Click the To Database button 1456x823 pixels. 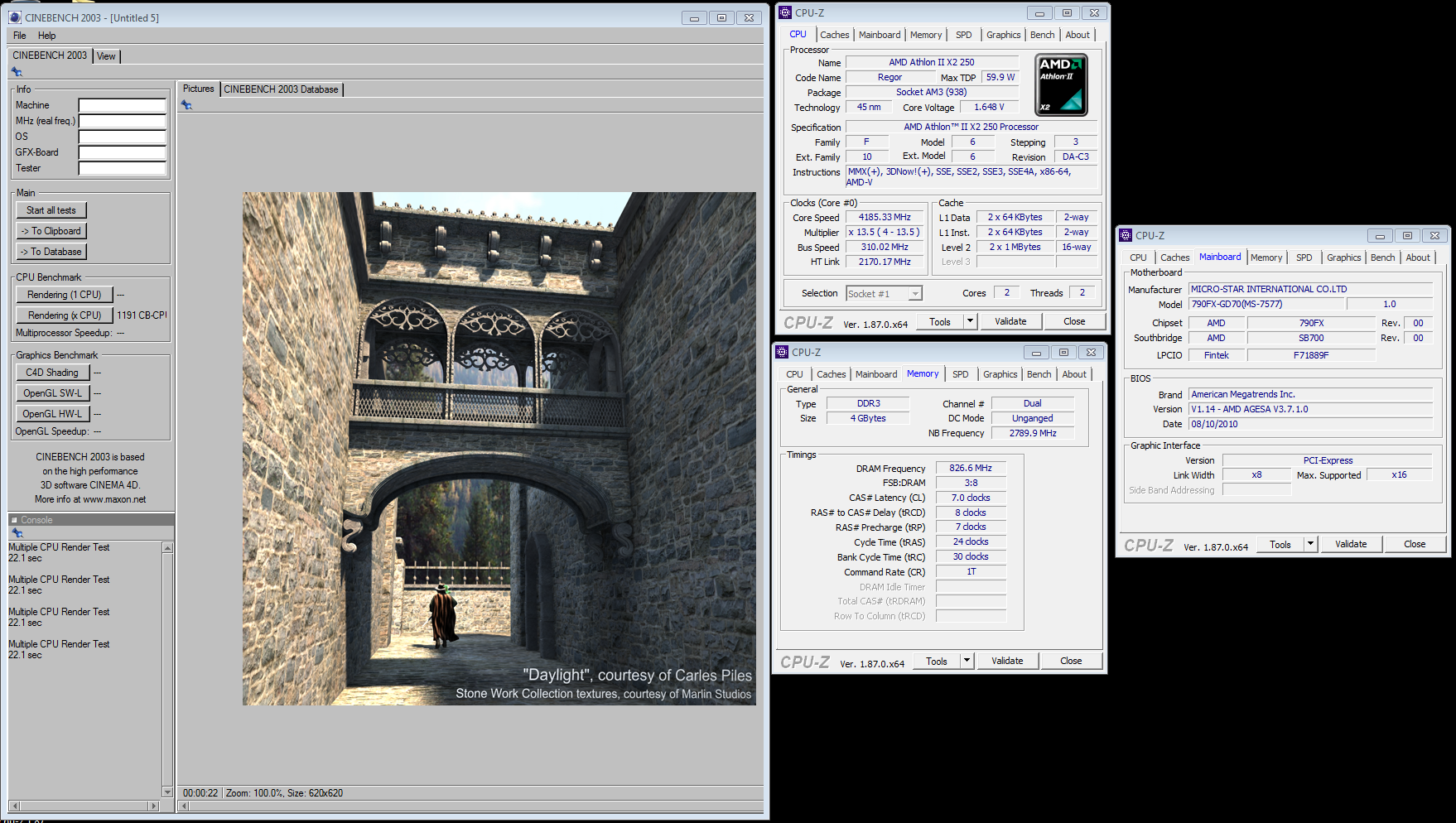coord(51,252)
